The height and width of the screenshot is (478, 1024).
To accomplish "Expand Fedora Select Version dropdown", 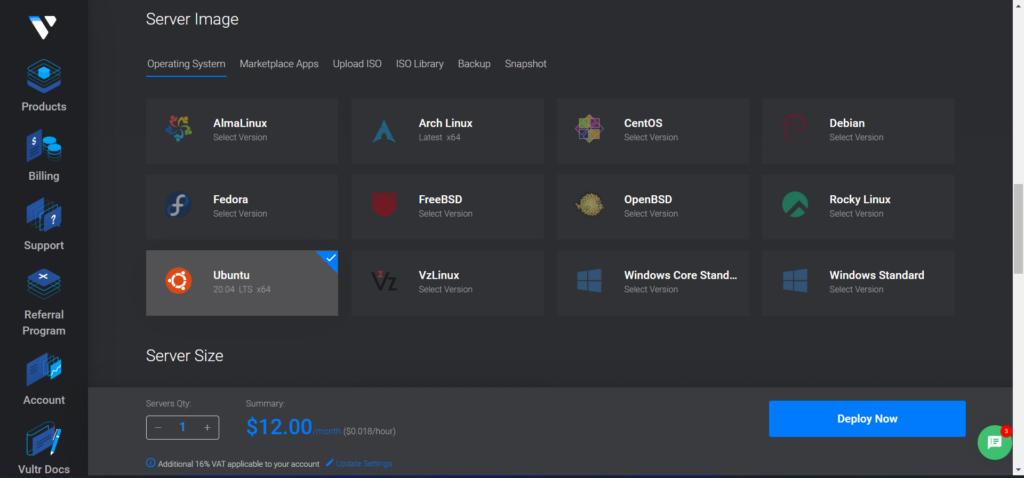I will pos(240,214).
